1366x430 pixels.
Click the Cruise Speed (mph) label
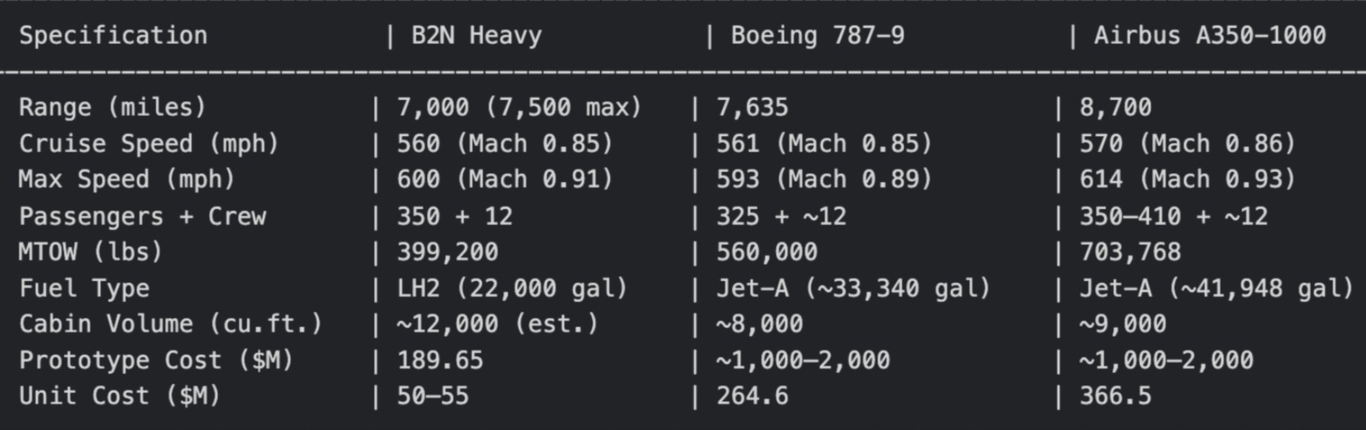click(149, 144)
